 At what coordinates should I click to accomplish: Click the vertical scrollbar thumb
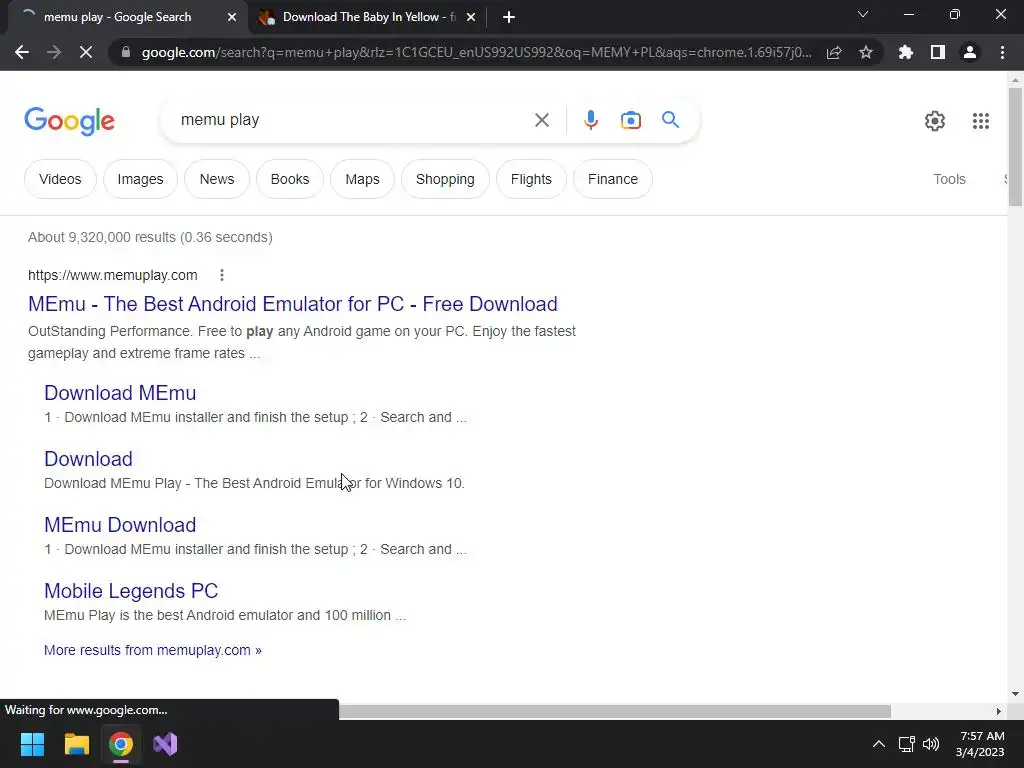[x=1015, y=147]
